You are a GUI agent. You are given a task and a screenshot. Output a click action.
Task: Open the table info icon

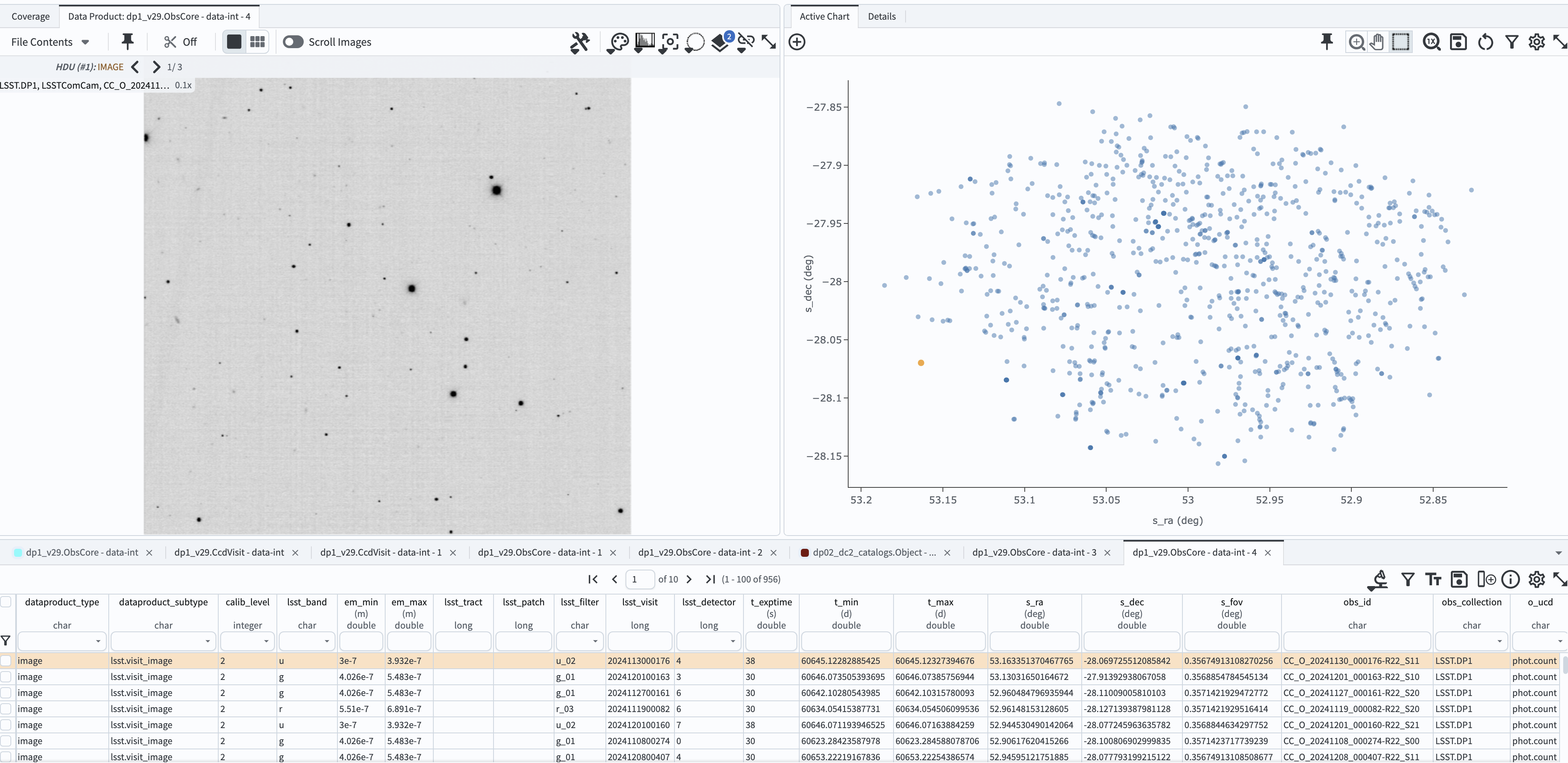click(1510, 579)
